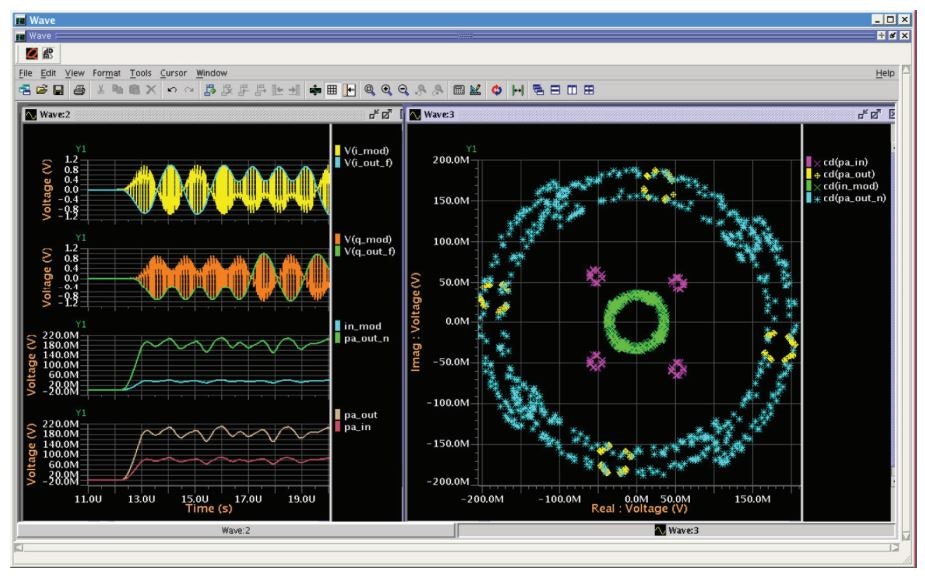
Task: Switch to the Wave:2 bottom tab
Action: point(230,529)
